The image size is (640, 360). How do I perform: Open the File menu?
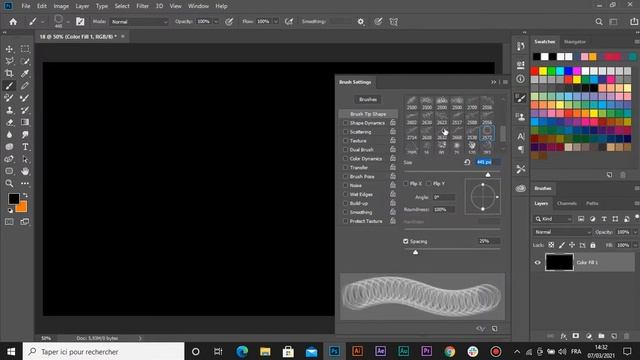pyautogui.click(x=26, y=6)
